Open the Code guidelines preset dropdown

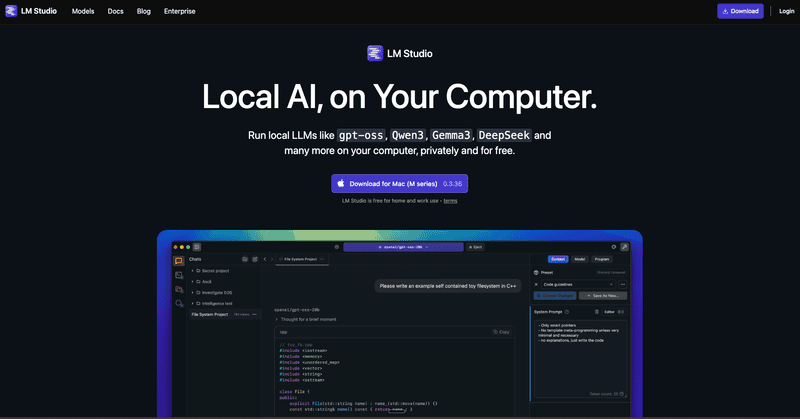[x=578, y=284]
